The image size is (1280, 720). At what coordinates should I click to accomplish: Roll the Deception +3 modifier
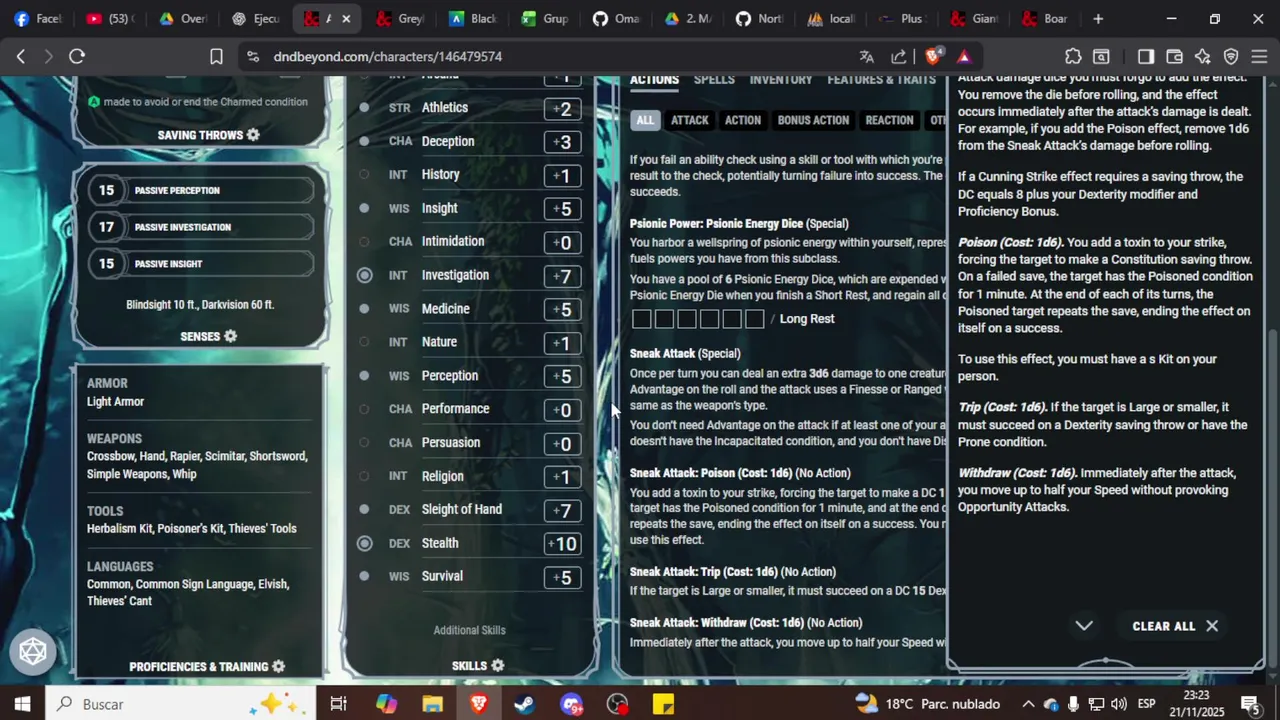tap(563, 142)
